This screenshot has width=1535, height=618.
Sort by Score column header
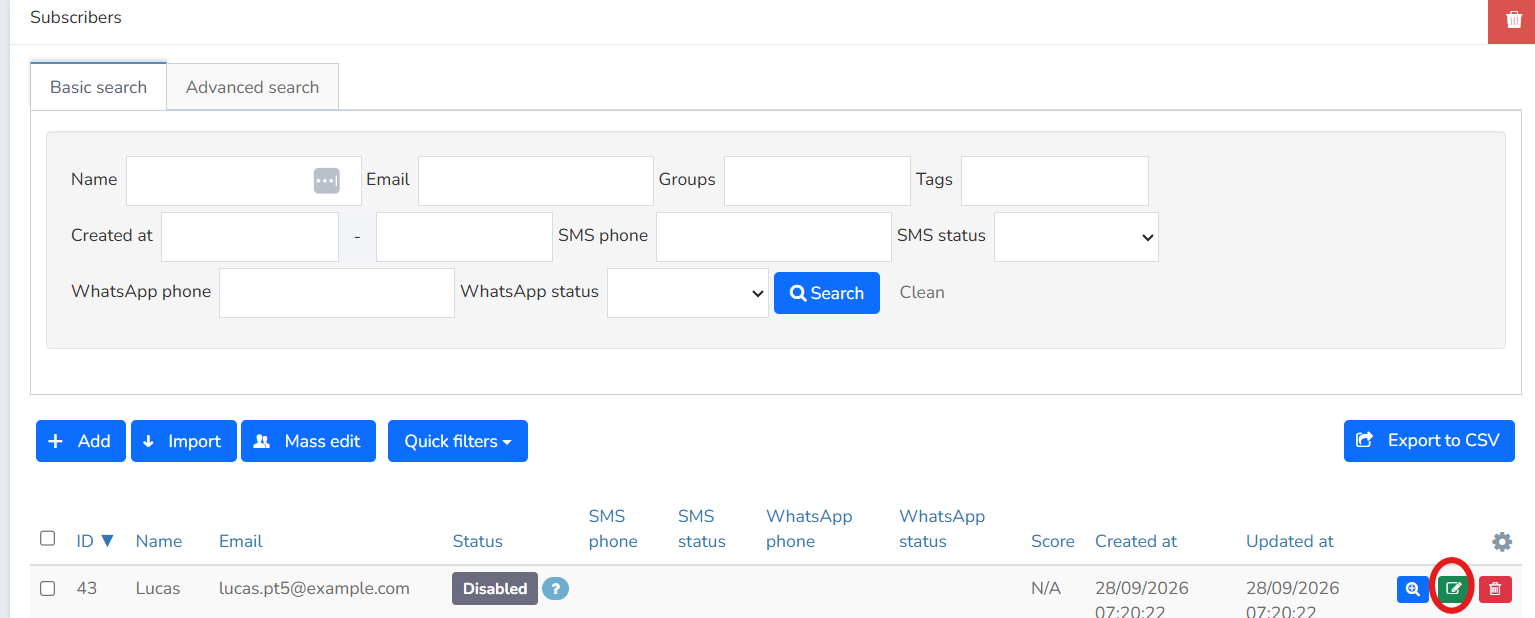pos(1053,541)
